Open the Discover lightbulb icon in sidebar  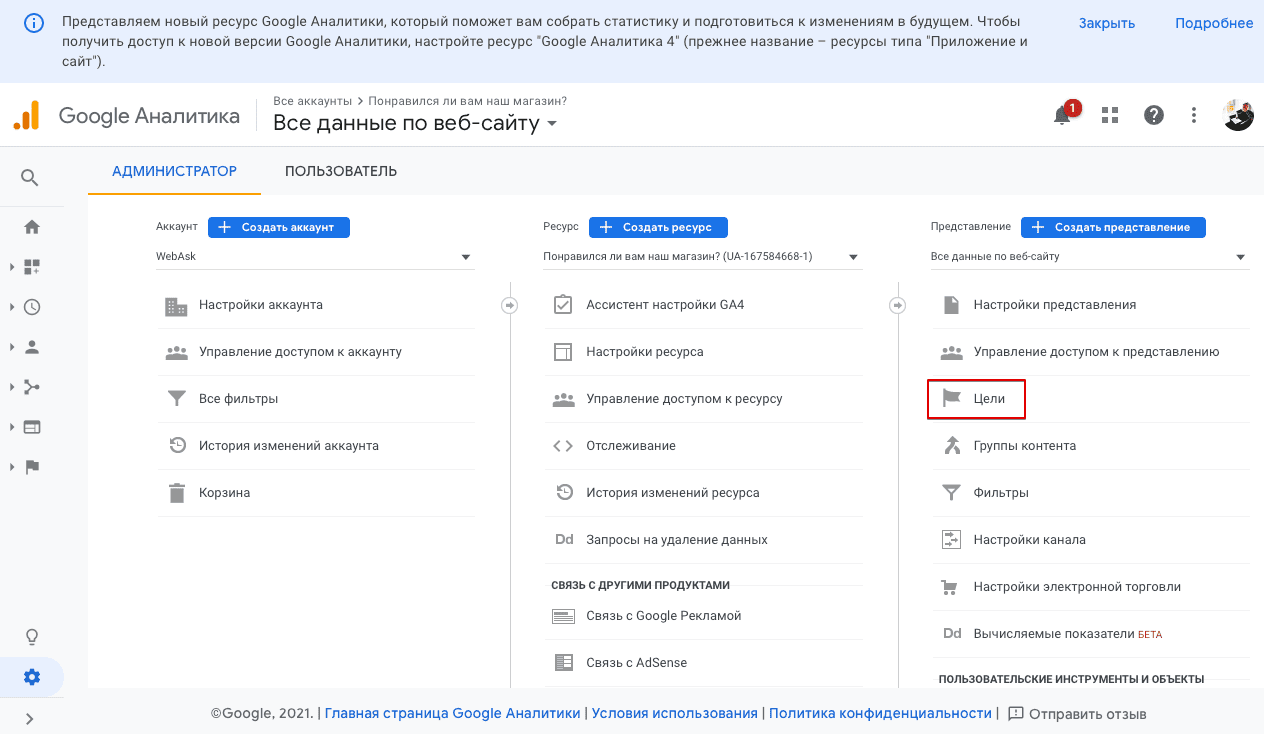point(32,637)
